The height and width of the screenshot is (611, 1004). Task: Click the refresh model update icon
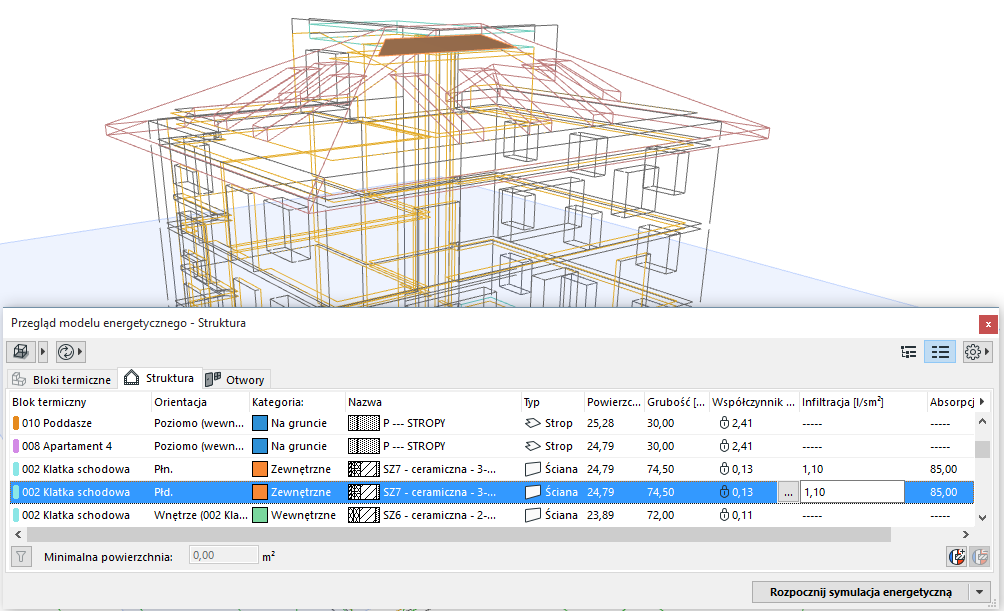tap(66, 352)
